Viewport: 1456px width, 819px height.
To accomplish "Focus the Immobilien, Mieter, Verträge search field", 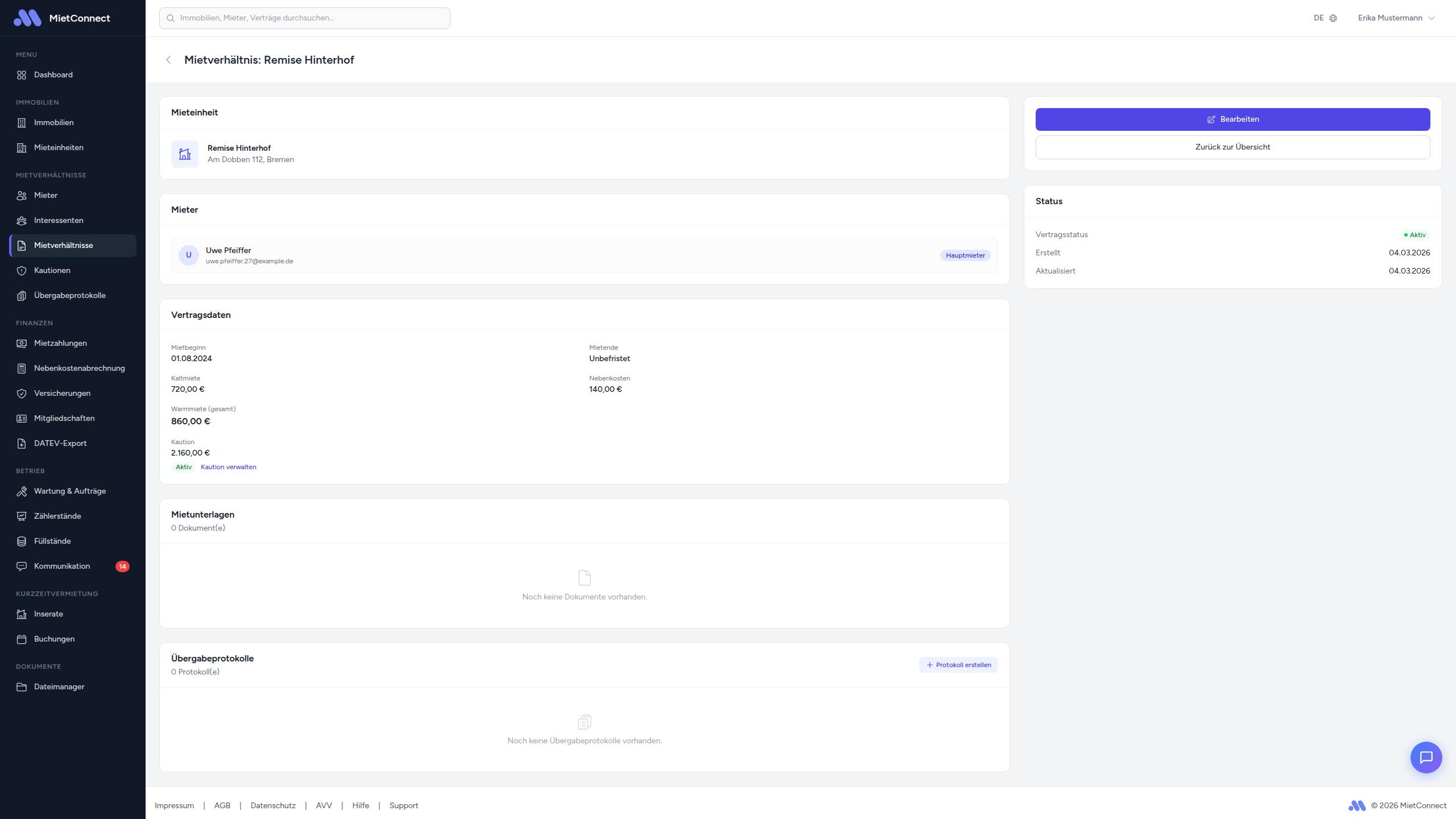I will pos(305,18).
